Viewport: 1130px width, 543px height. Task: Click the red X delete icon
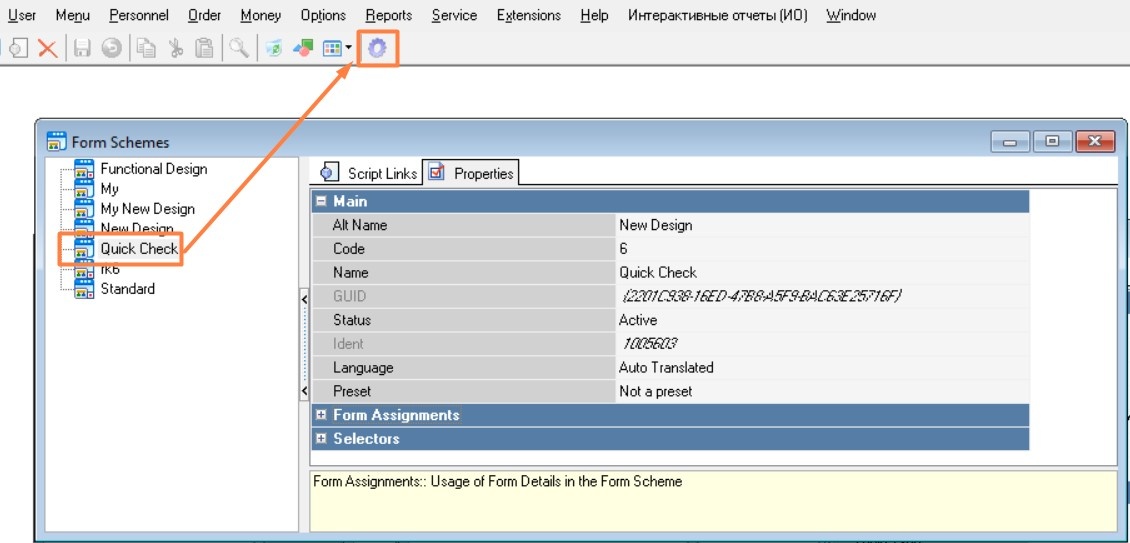pyautogui.click(x=47, y=48)
